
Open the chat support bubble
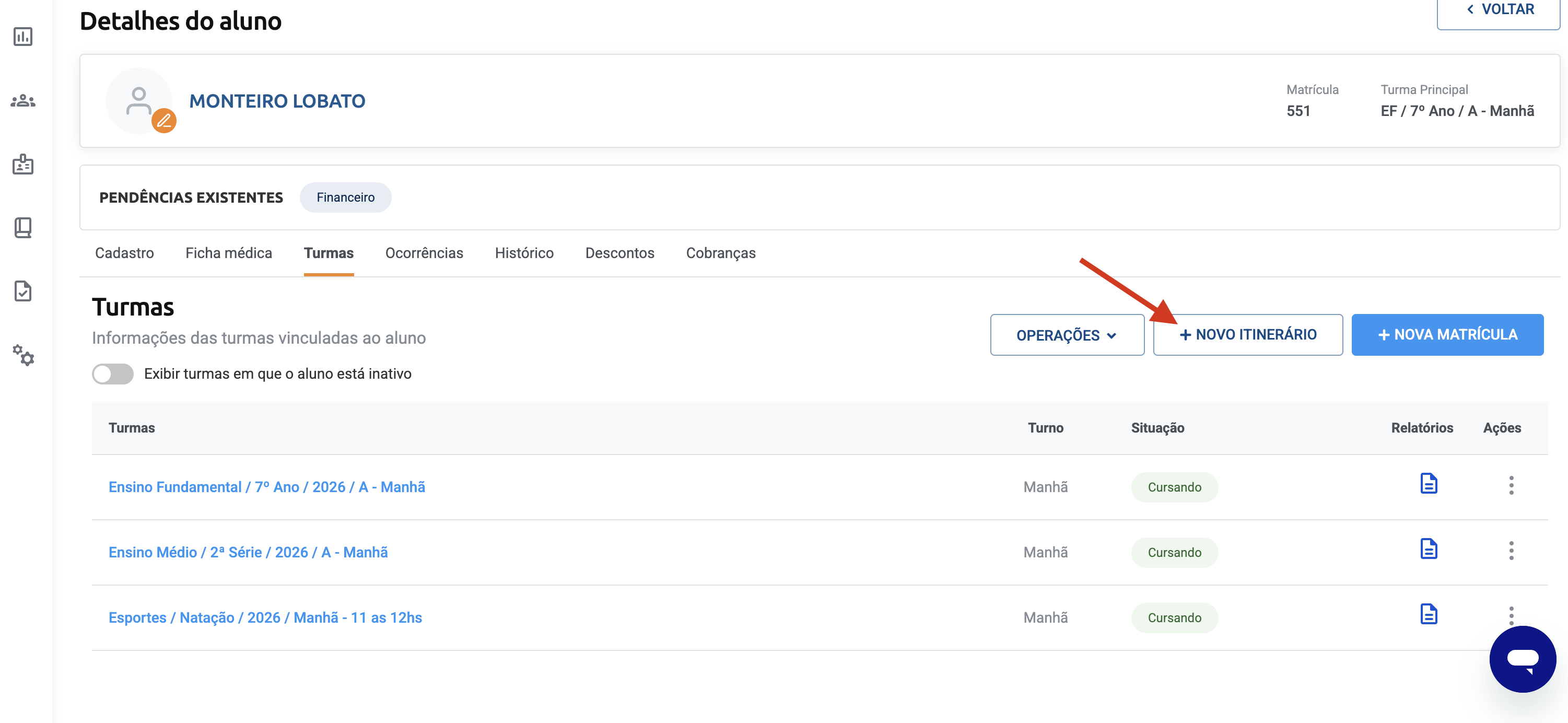pos(1523,659)
